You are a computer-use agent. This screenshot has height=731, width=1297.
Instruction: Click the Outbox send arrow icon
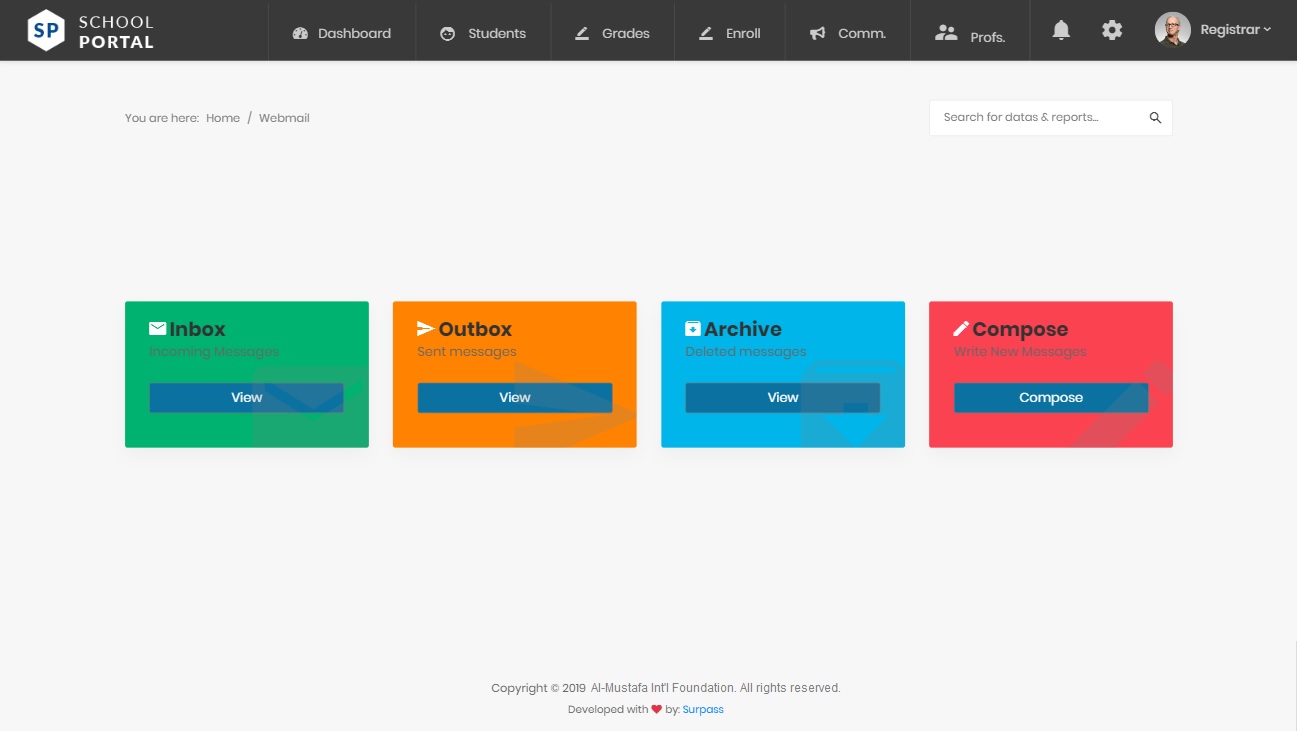(425, 328)
